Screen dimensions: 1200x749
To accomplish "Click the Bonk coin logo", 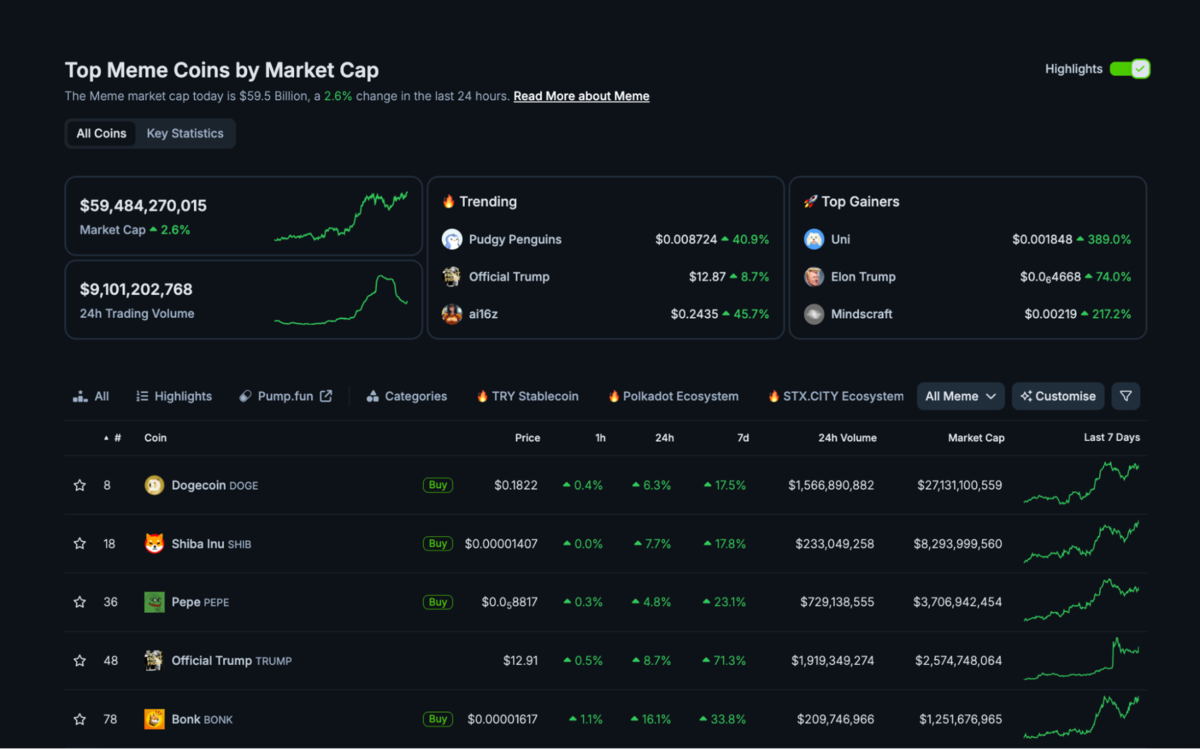I will point(154,719).
